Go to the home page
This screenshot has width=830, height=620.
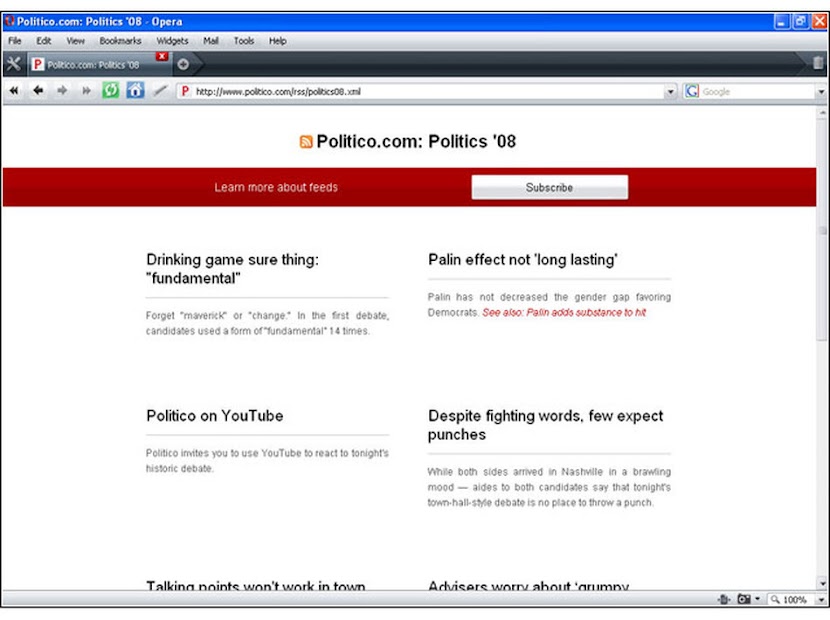[x=135, y=90]
